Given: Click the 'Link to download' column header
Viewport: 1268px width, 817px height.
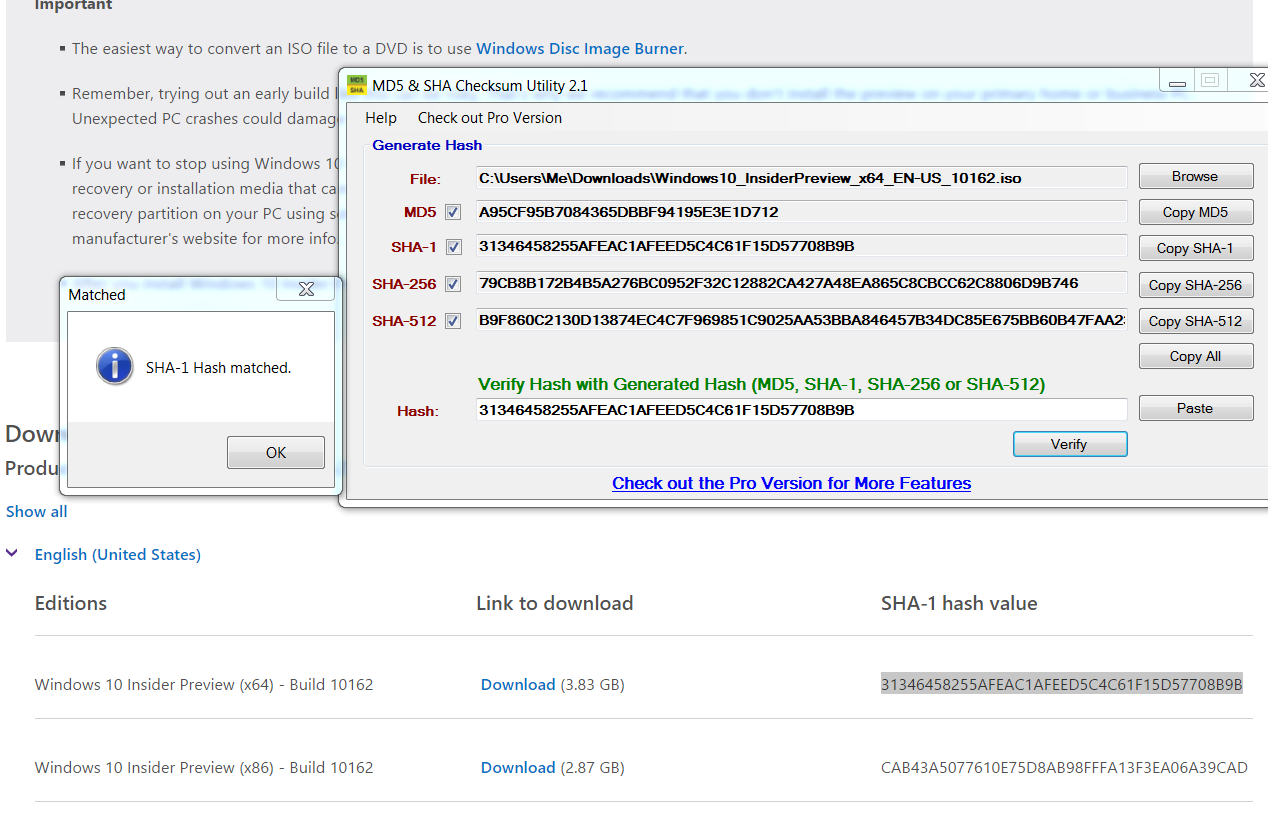Looking at the screenshot, I should [x=555, y=603].
